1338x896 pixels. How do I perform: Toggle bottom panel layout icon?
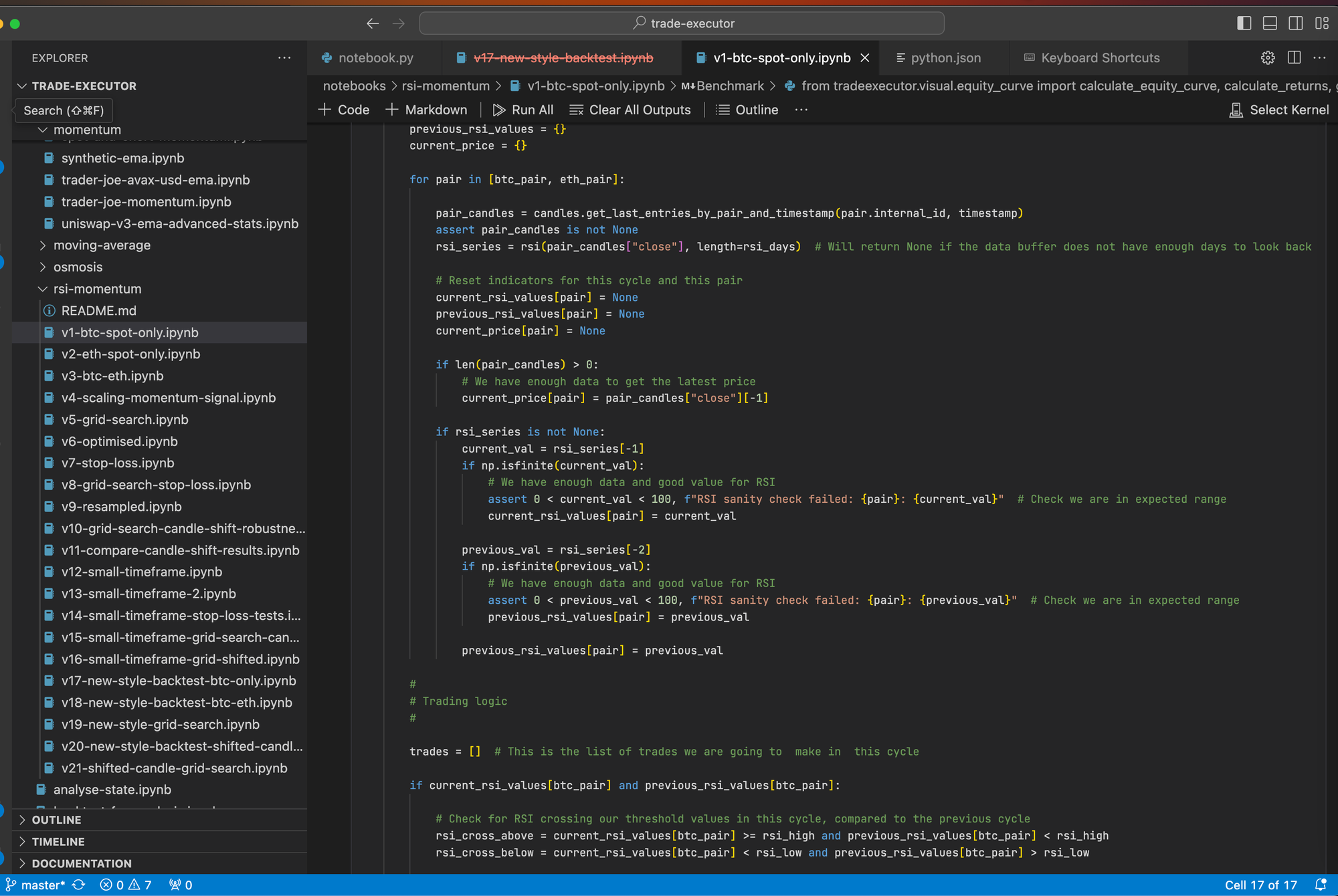[1270, 23]
